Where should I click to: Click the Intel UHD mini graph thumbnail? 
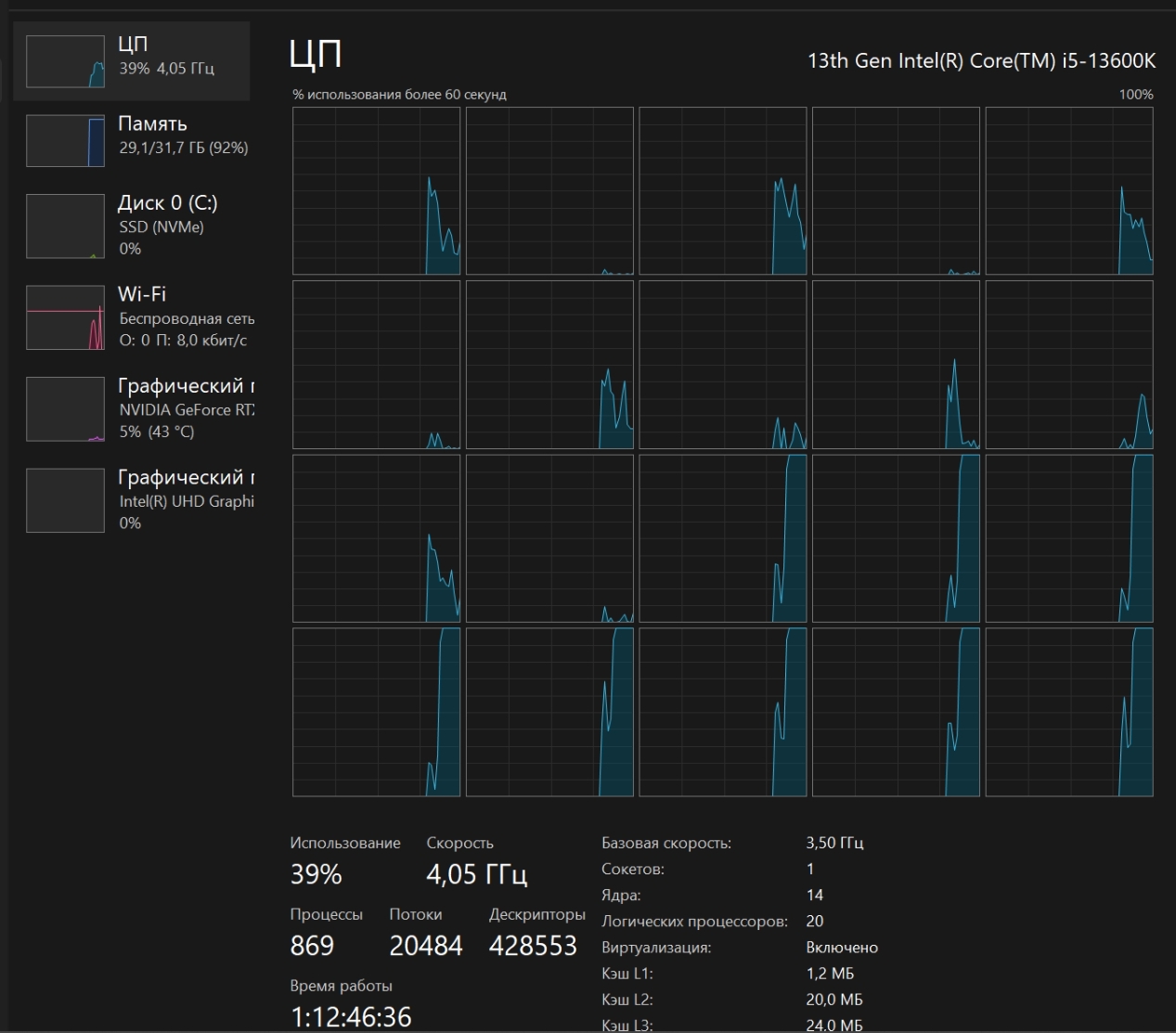(65, 500)
